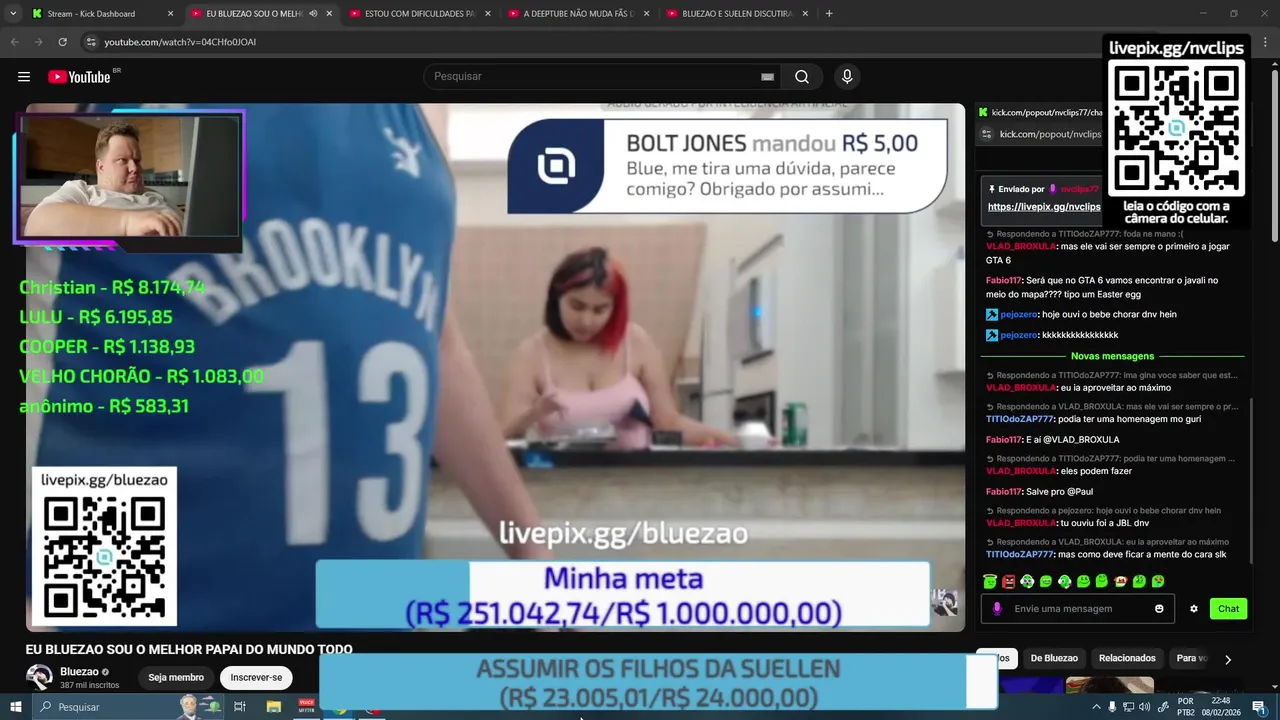Image resolution: width=1280 pixels, height=720 pixels.
Task: Open the volume control in system tray
Action: [1144, 707]
